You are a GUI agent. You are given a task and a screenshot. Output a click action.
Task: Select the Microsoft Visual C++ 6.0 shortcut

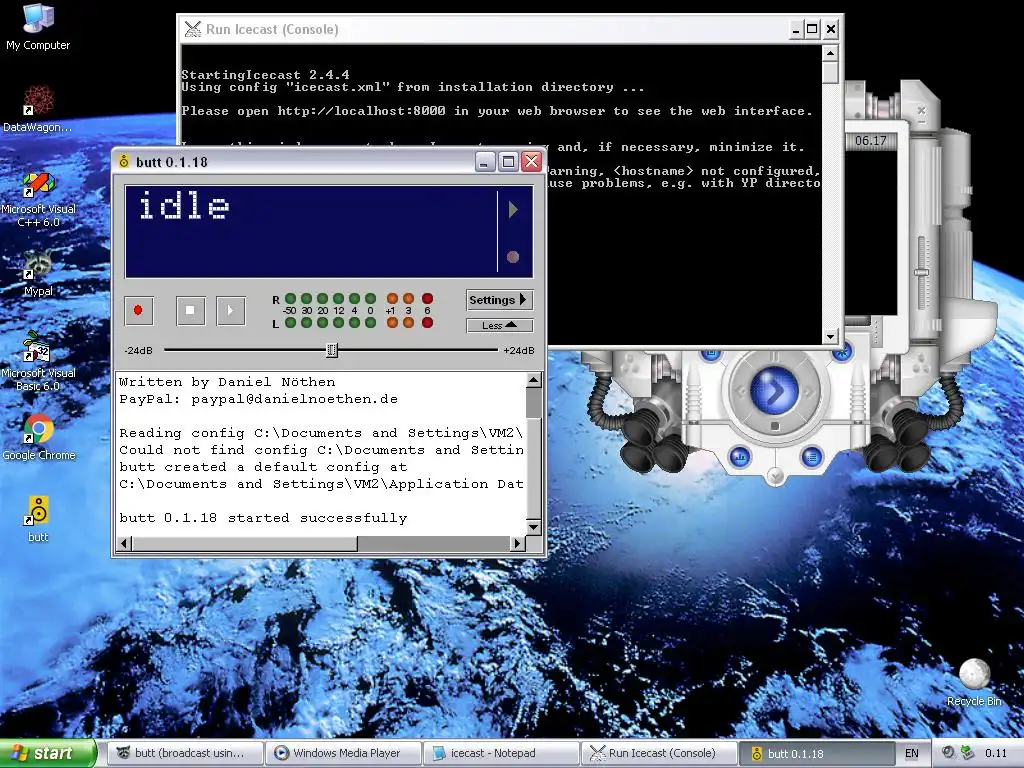[x=38, y=199]
